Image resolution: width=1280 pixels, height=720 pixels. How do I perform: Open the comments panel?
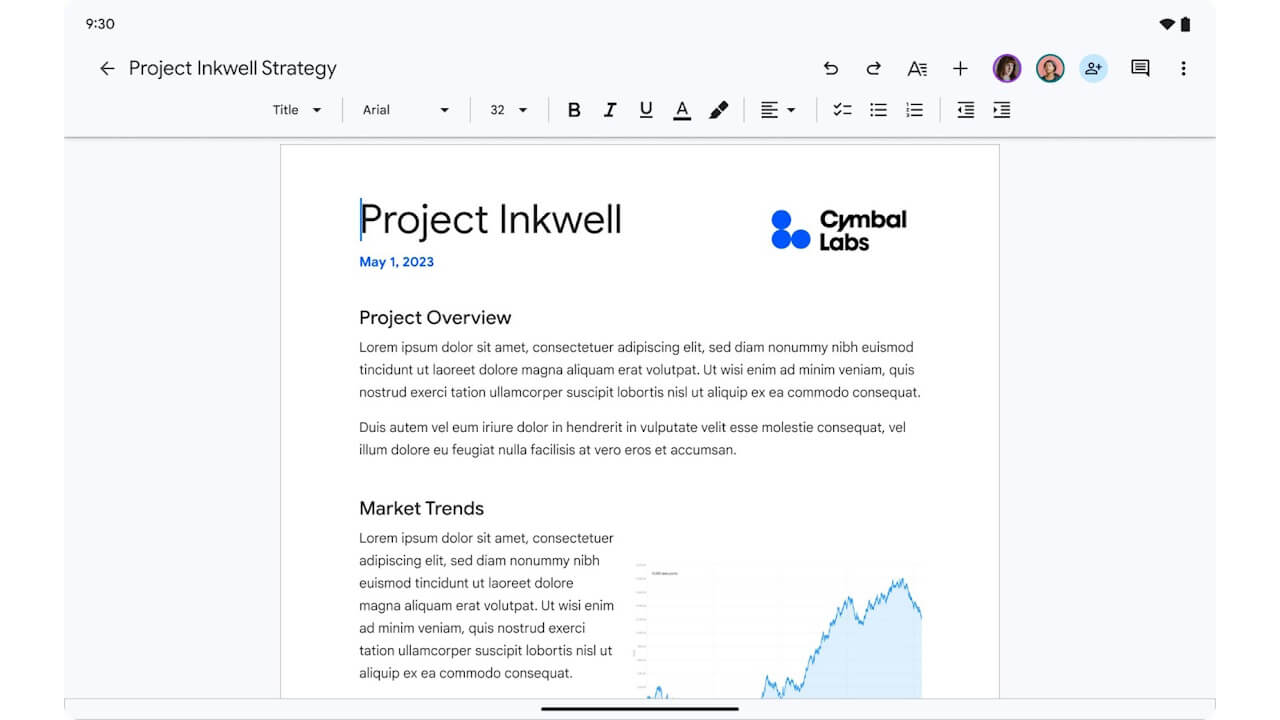pos(1139,68)
